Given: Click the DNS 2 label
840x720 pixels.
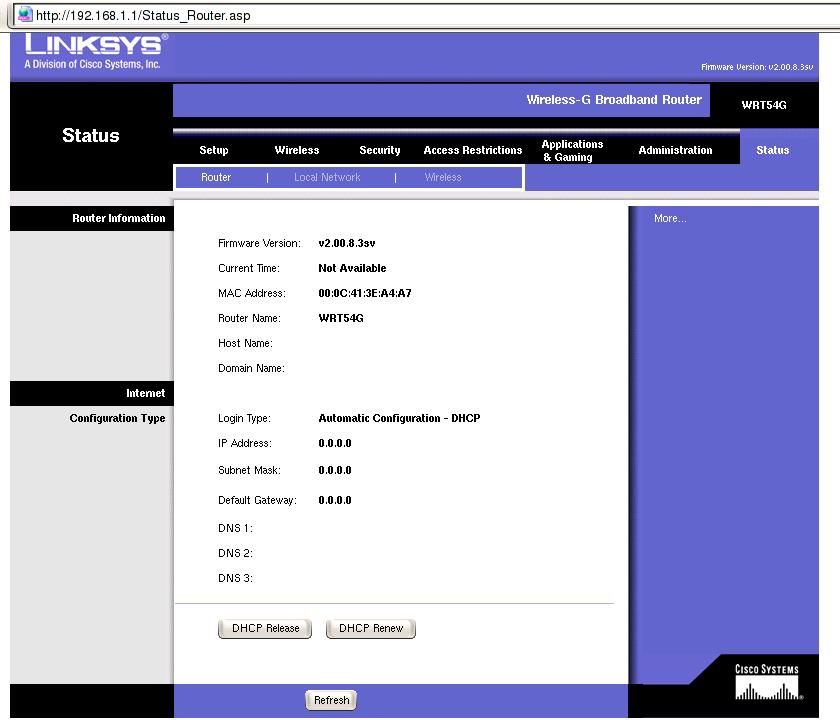Looking at the screenshot, I should pyautogui.click(x=235, y=553).
